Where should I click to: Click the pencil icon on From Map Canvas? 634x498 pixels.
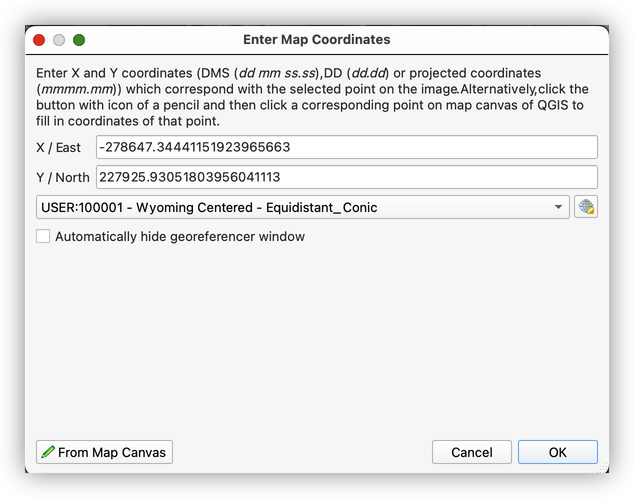click(48, 452)
